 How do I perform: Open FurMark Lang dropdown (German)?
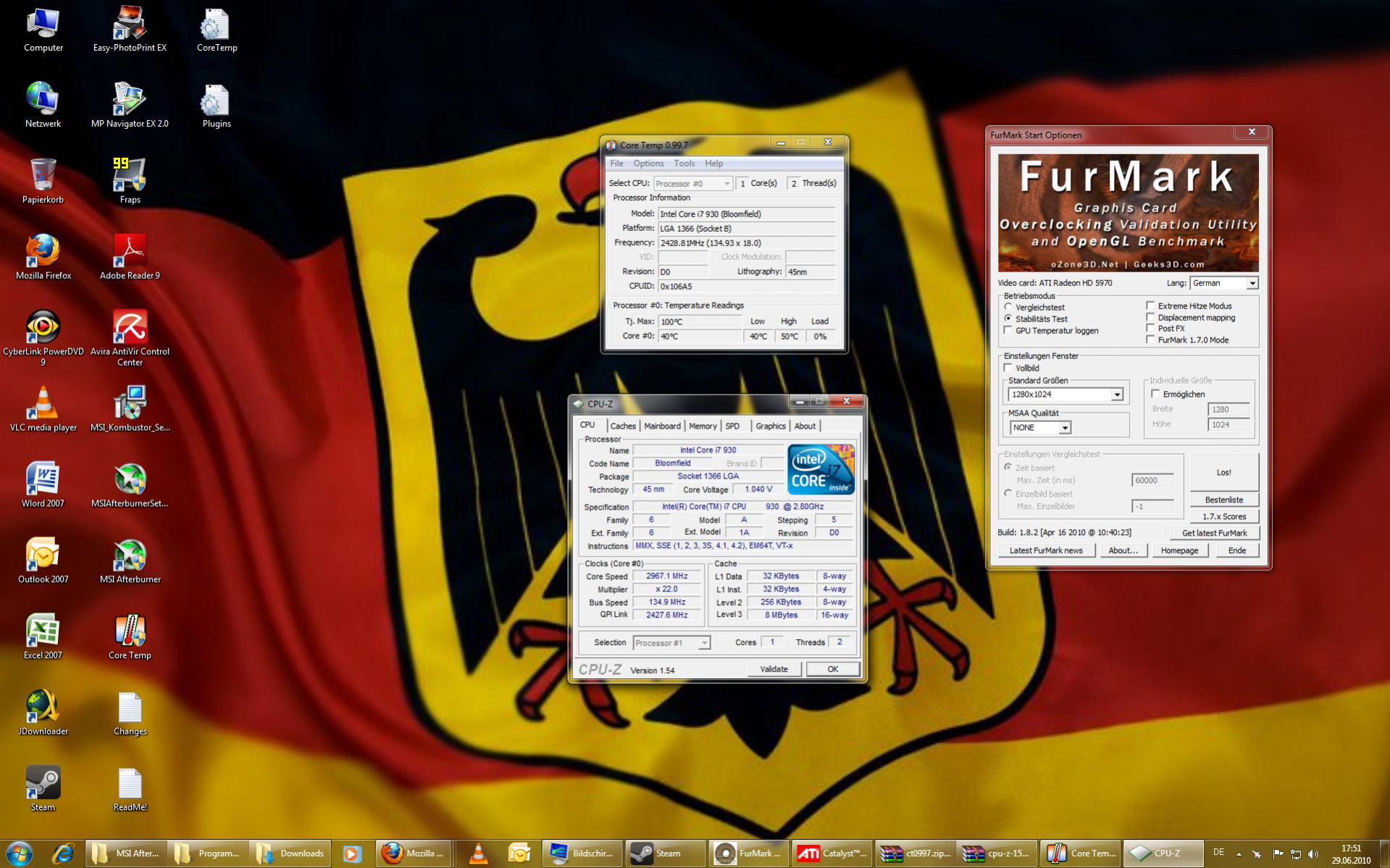(1223, 283)
